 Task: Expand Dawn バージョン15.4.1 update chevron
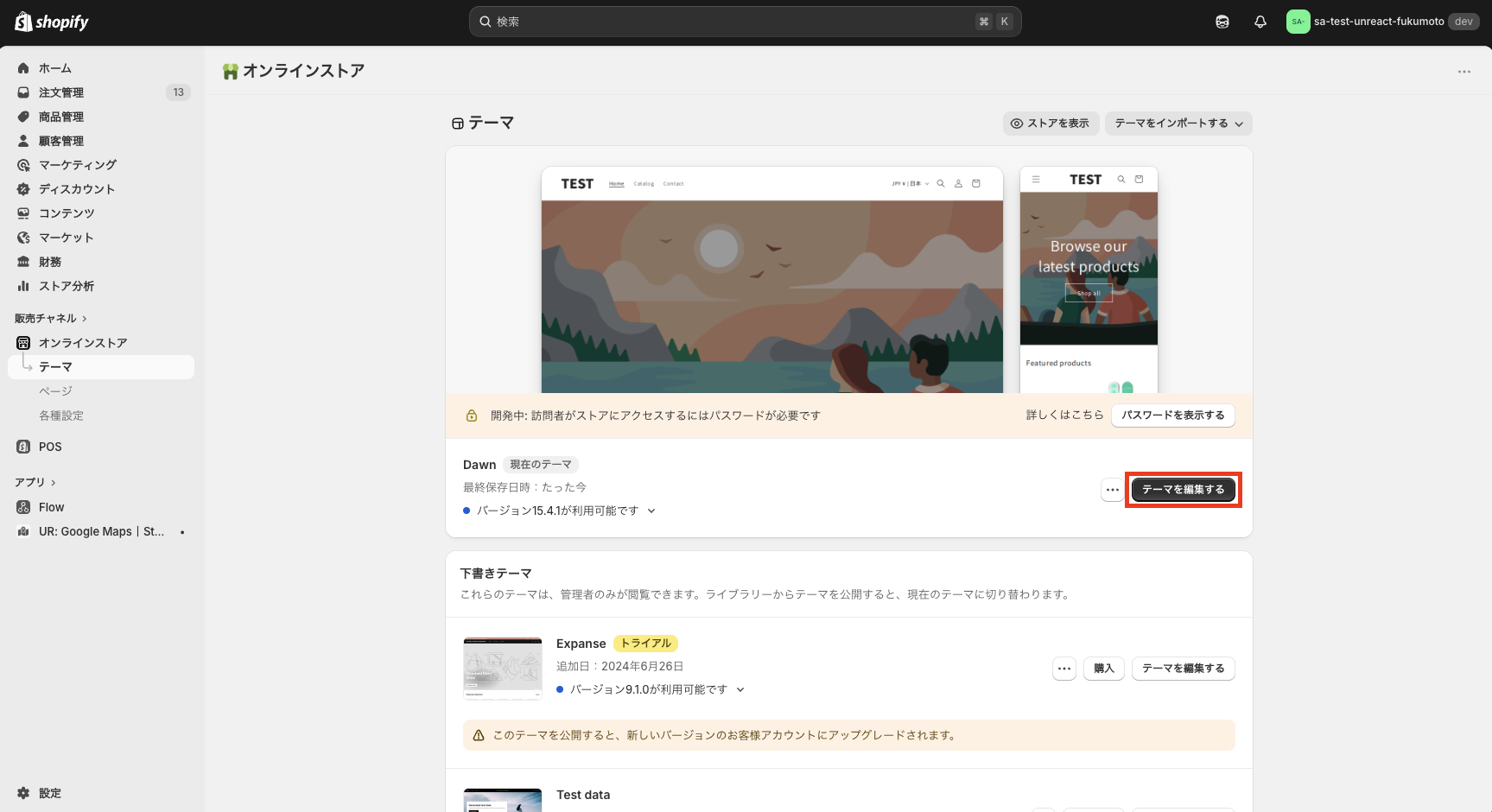[x=651, y=511]
